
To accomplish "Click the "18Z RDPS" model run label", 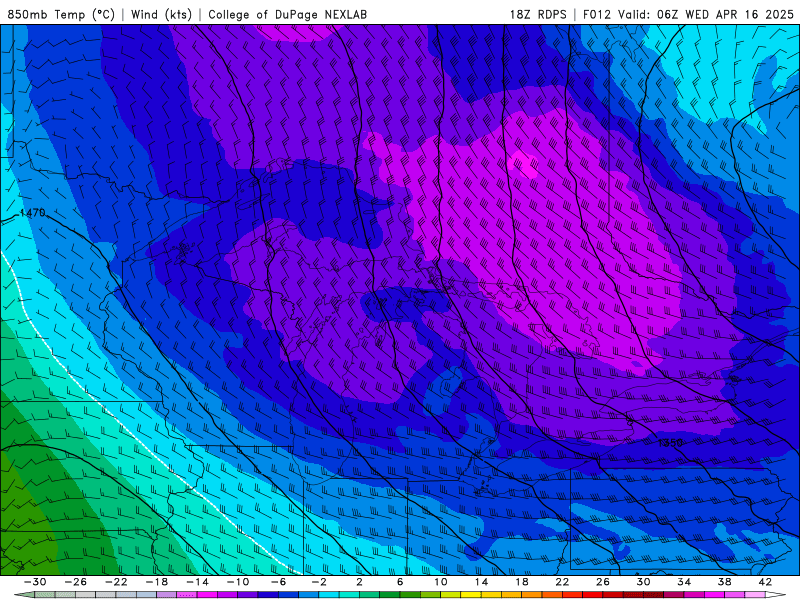I will [538, 14].
